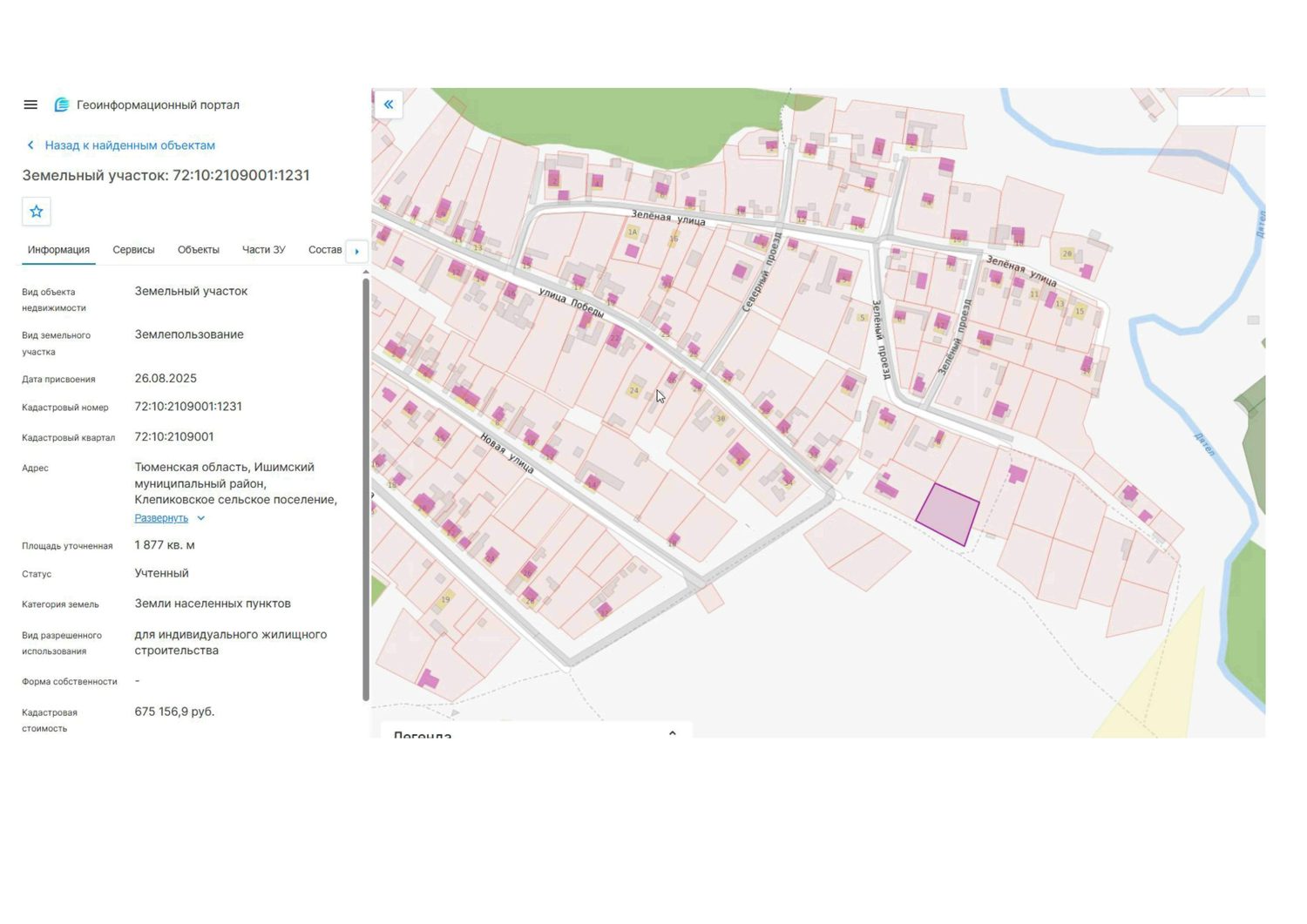1307x924 pixels.
Task: Open the Сервисы tab
Action: (x=133, y=250)
